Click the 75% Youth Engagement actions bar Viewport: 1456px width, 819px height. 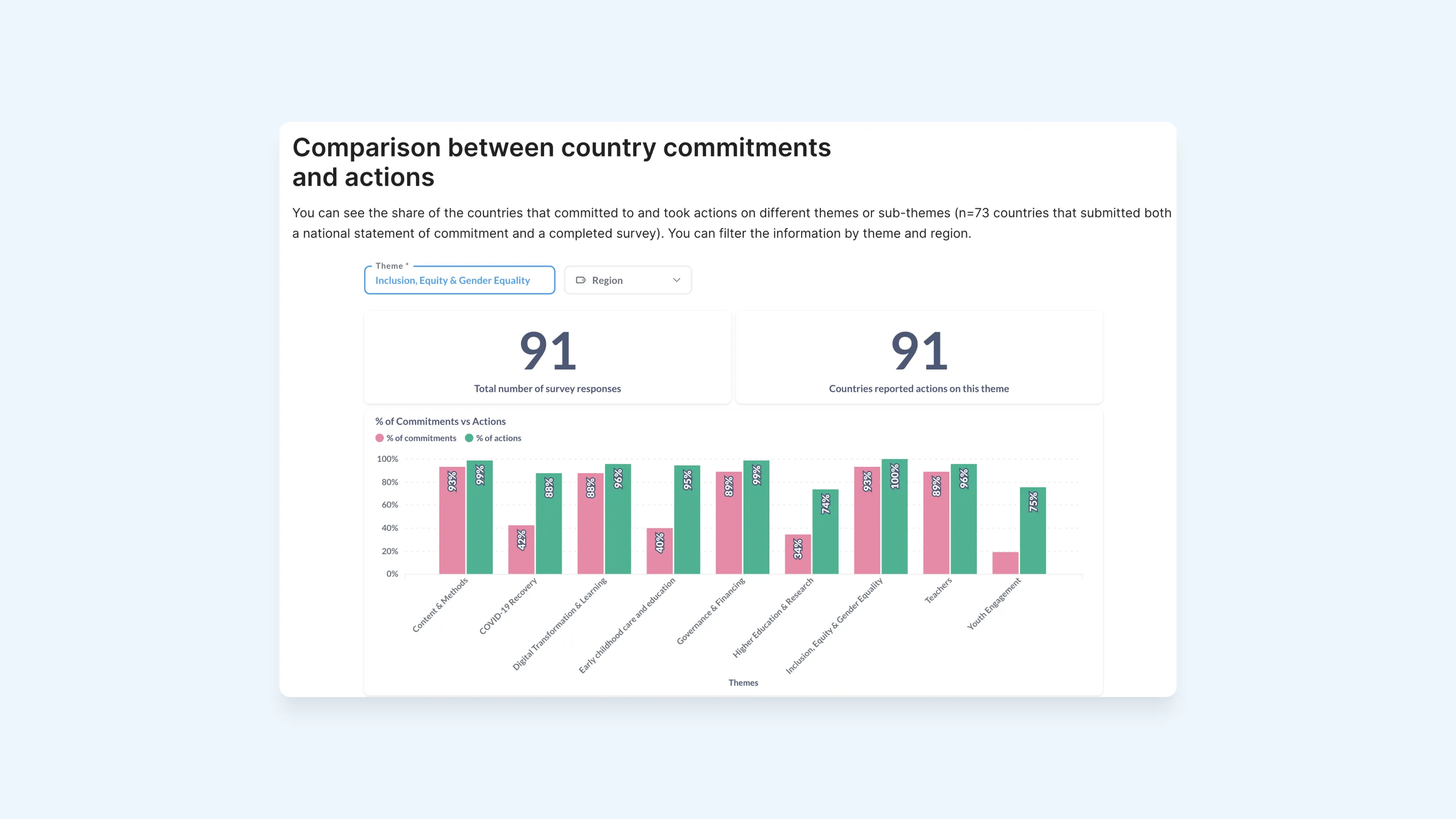tap(1033, 531)
